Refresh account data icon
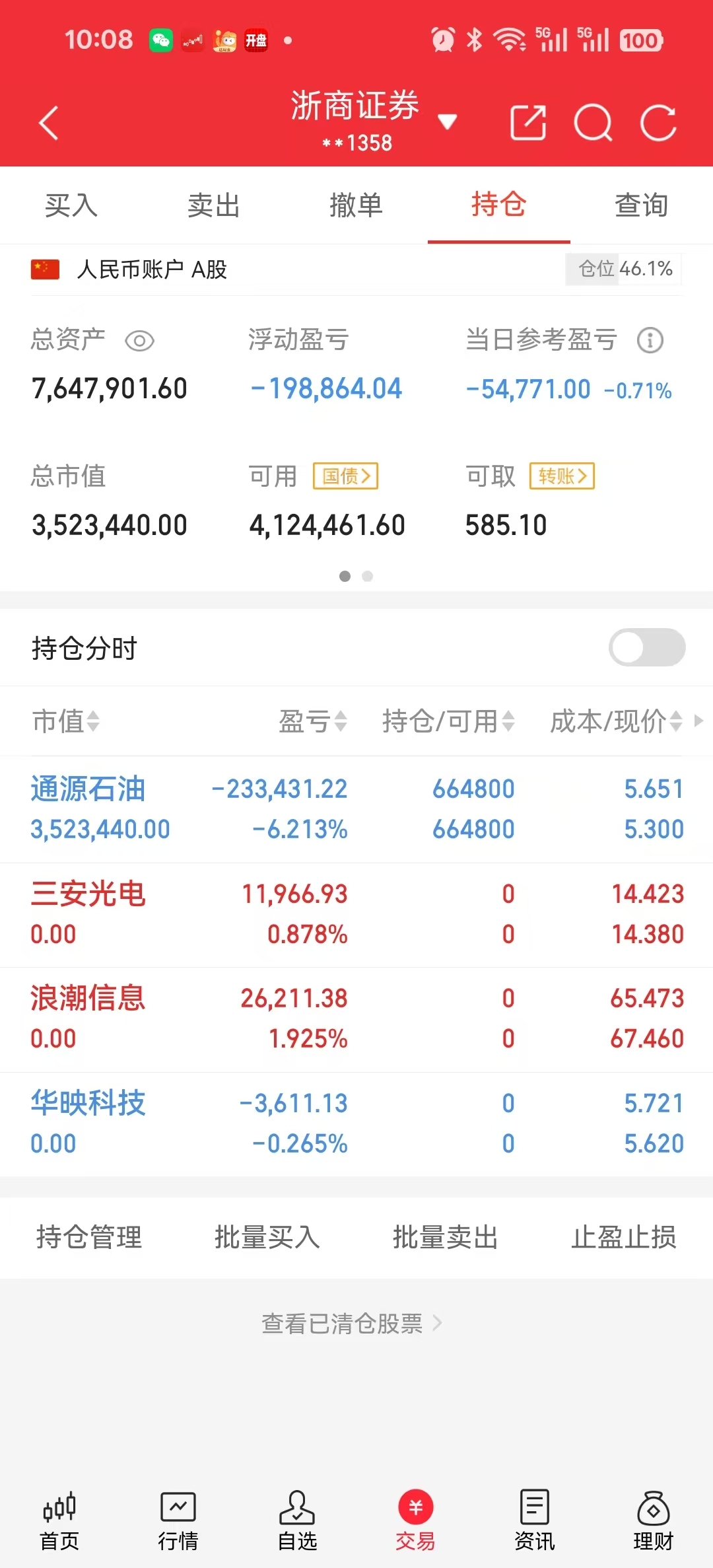The image size is (713, 1568). click(658, 123)
